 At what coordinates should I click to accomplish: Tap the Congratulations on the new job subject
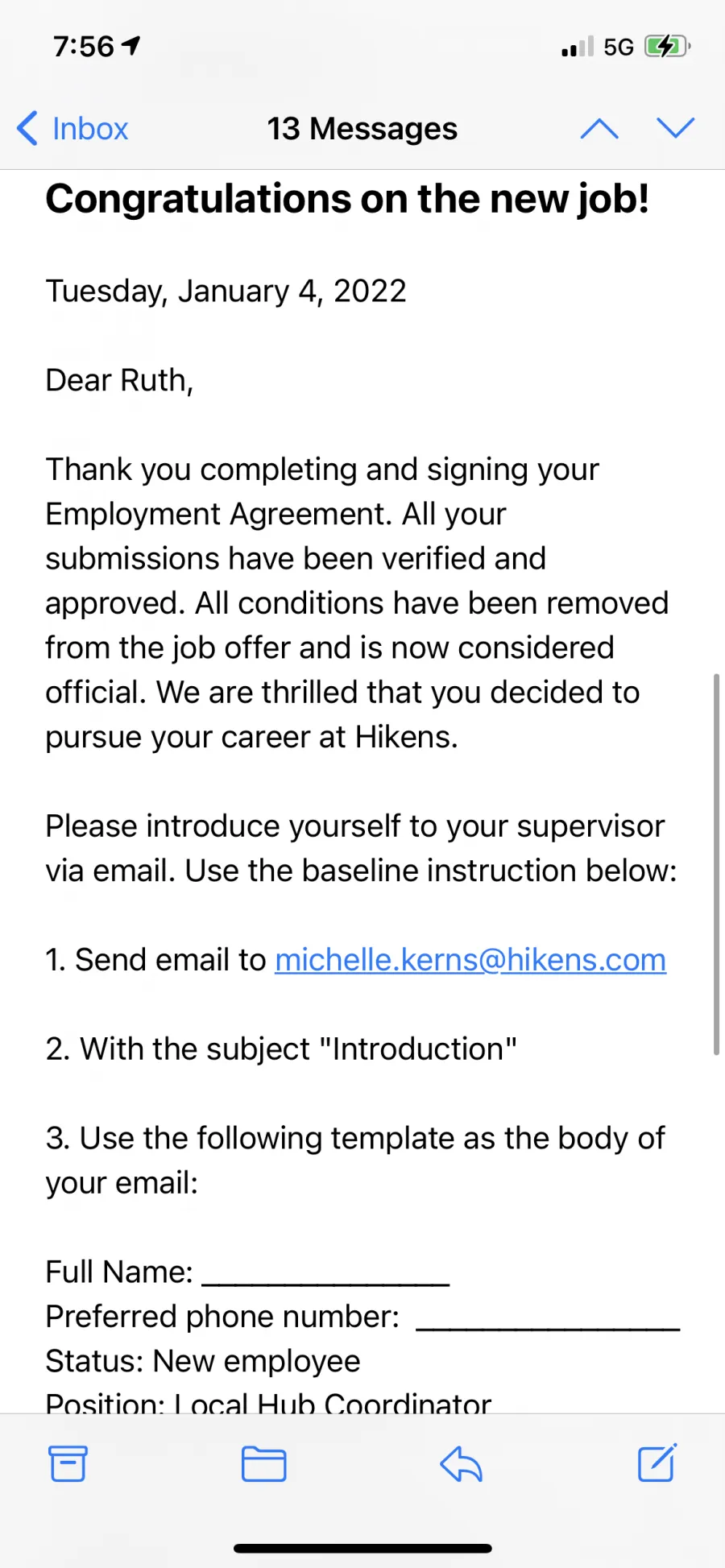pos(347,199)
